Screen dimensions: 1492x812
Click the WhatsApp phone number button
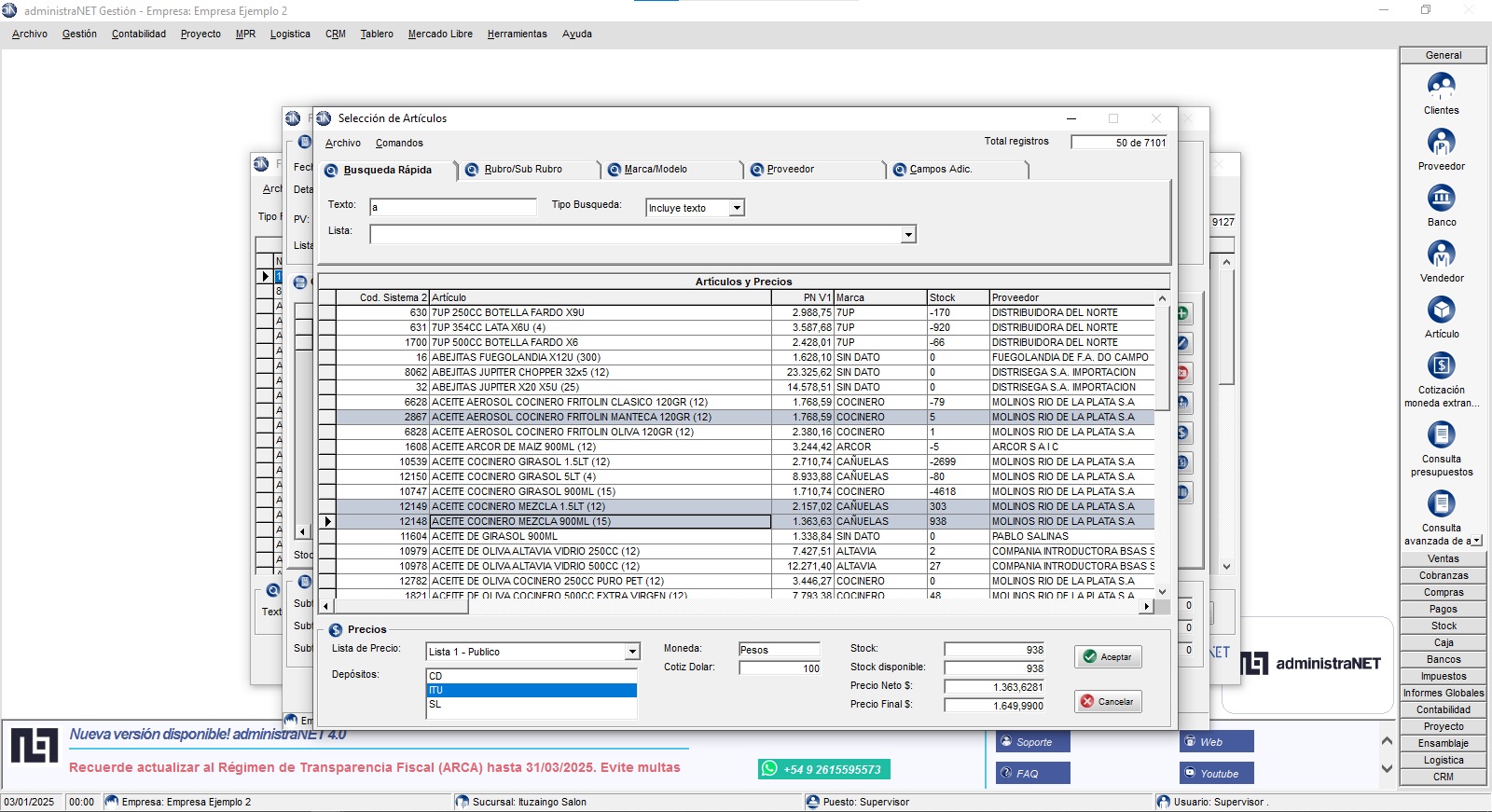point(823,769)
